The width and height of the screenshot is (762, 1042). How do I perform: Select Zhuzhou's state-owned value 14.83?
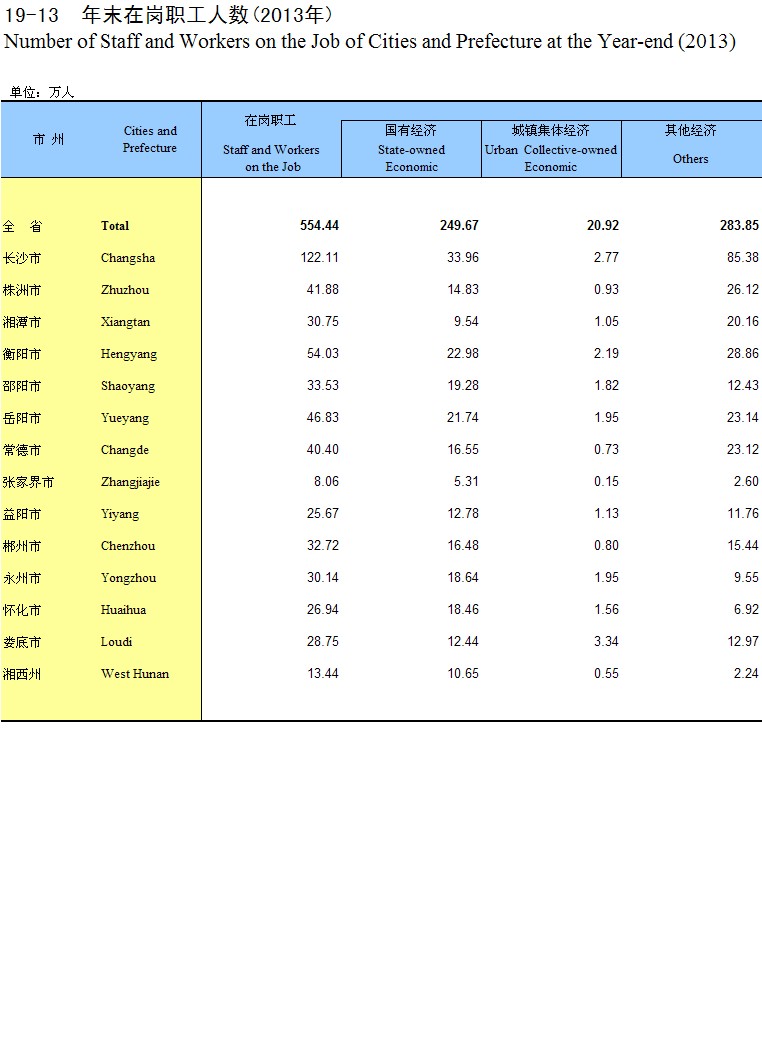coord(462,289)
